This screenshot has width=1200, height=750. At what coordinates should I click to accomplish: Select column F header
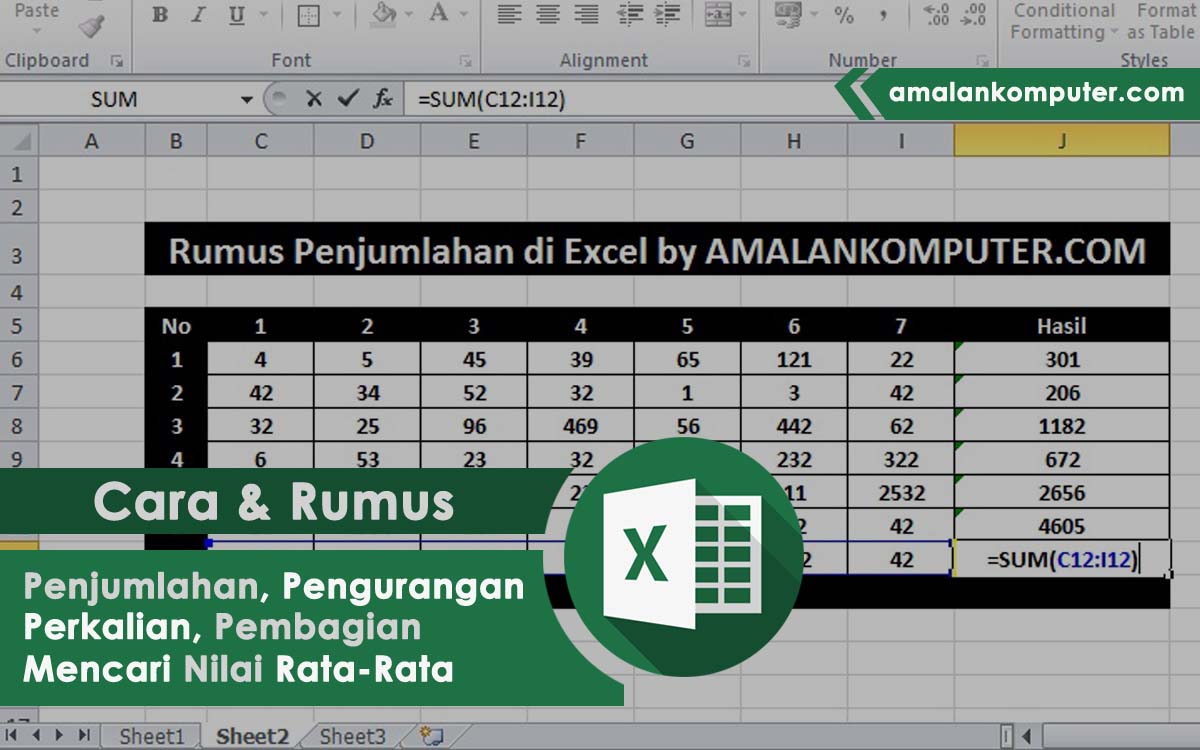pos(581,141)
